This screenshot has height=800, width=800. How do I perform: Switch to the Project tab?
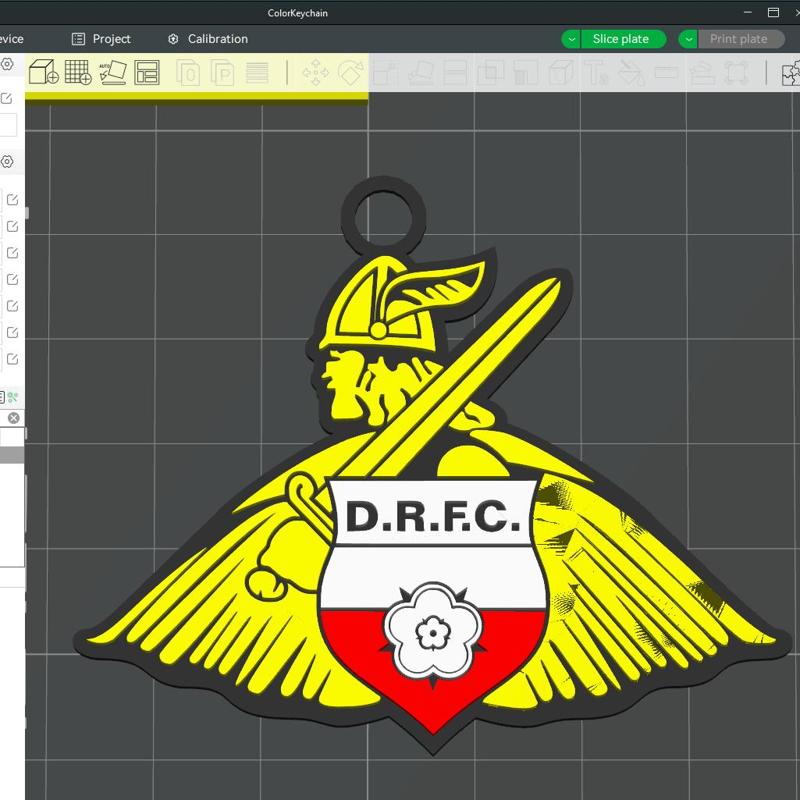pyautogui.click(x=101, y=39)
